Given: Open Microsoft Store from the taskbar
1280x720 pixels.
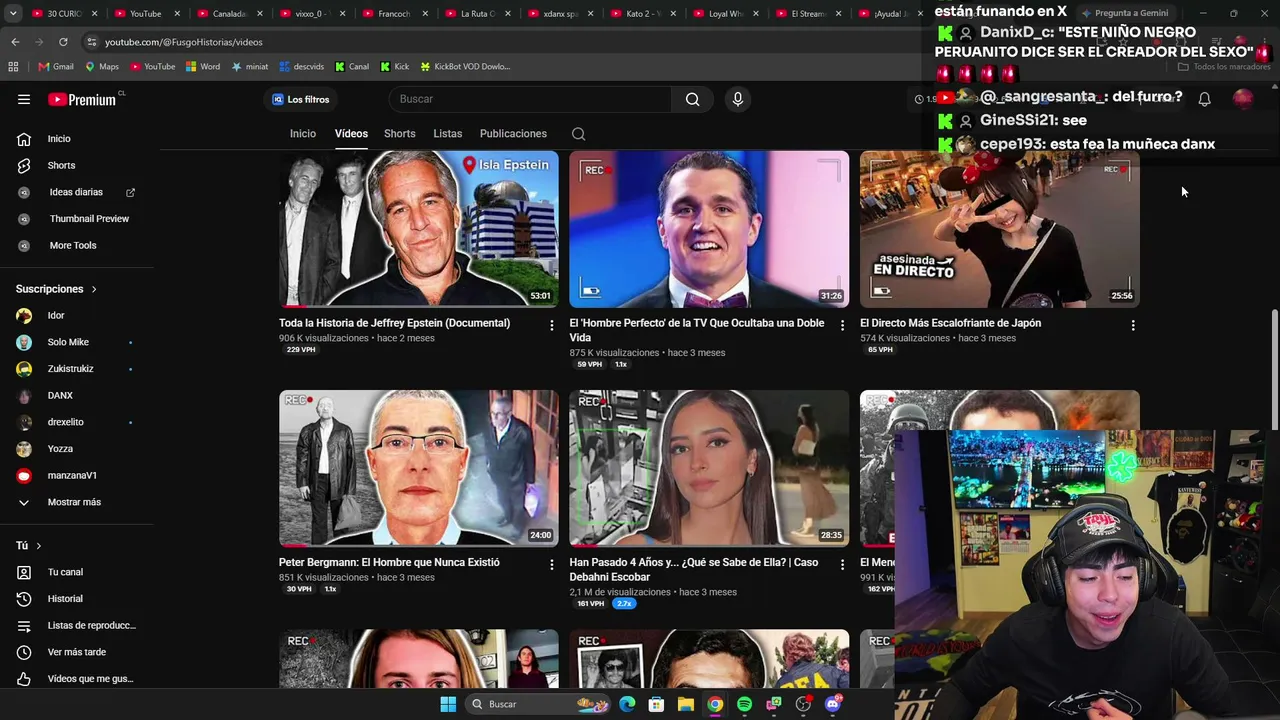Looking at the screenshot, I should [656, 704].
